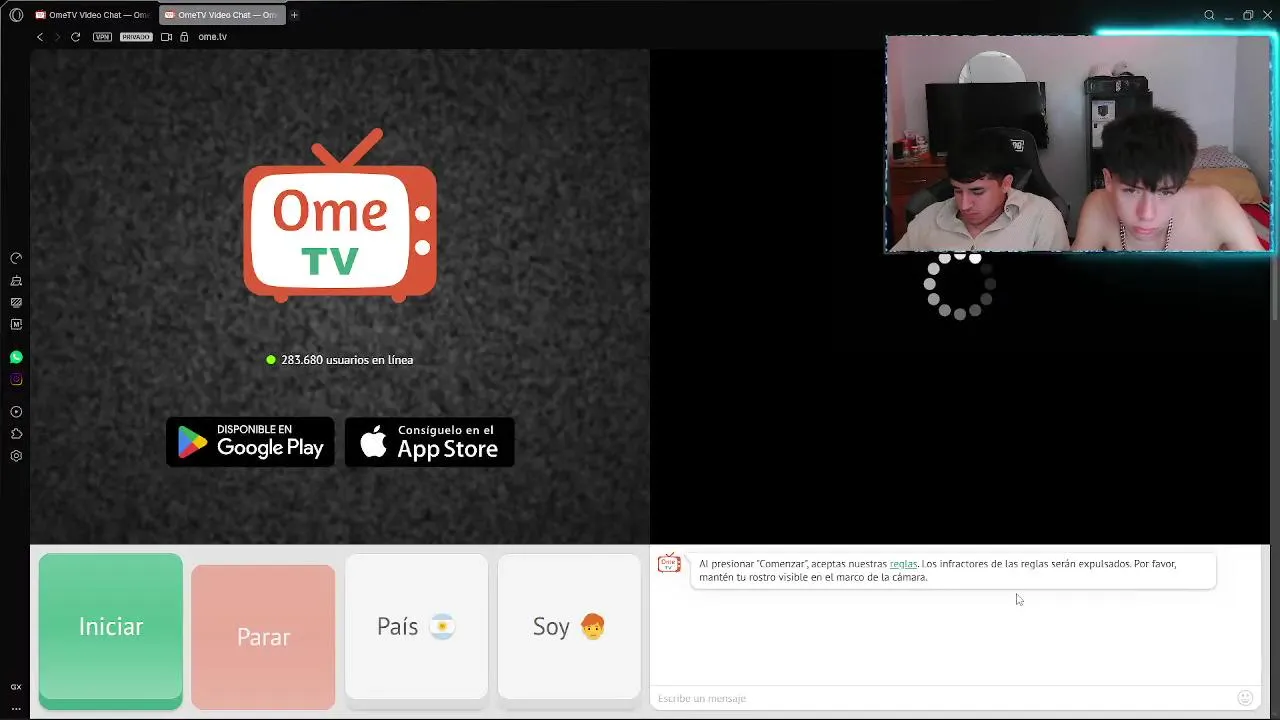Open browser Settings gear in sidebar
Screen dimensions: 1280x720
(16, 456)
